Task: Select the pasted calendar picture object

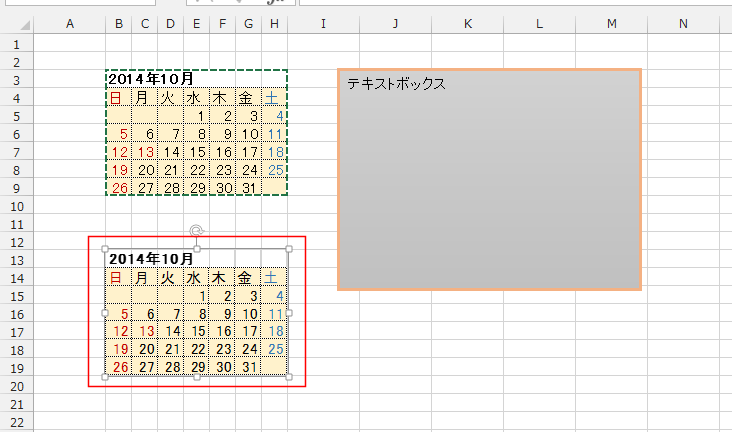Action: click(197, 313)
